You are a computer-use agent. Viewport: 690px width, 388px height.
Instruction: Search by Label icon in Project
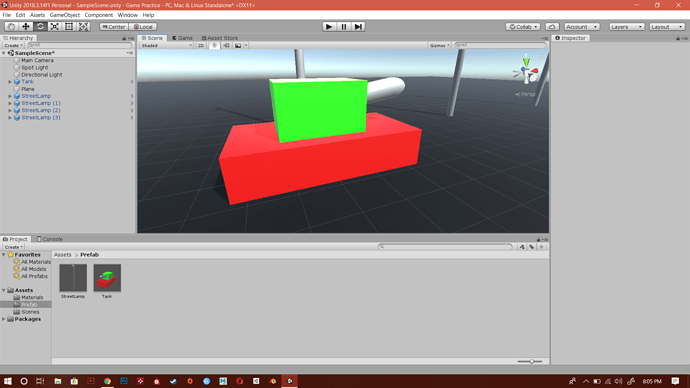pyautogui.click(x=532, y=247)
